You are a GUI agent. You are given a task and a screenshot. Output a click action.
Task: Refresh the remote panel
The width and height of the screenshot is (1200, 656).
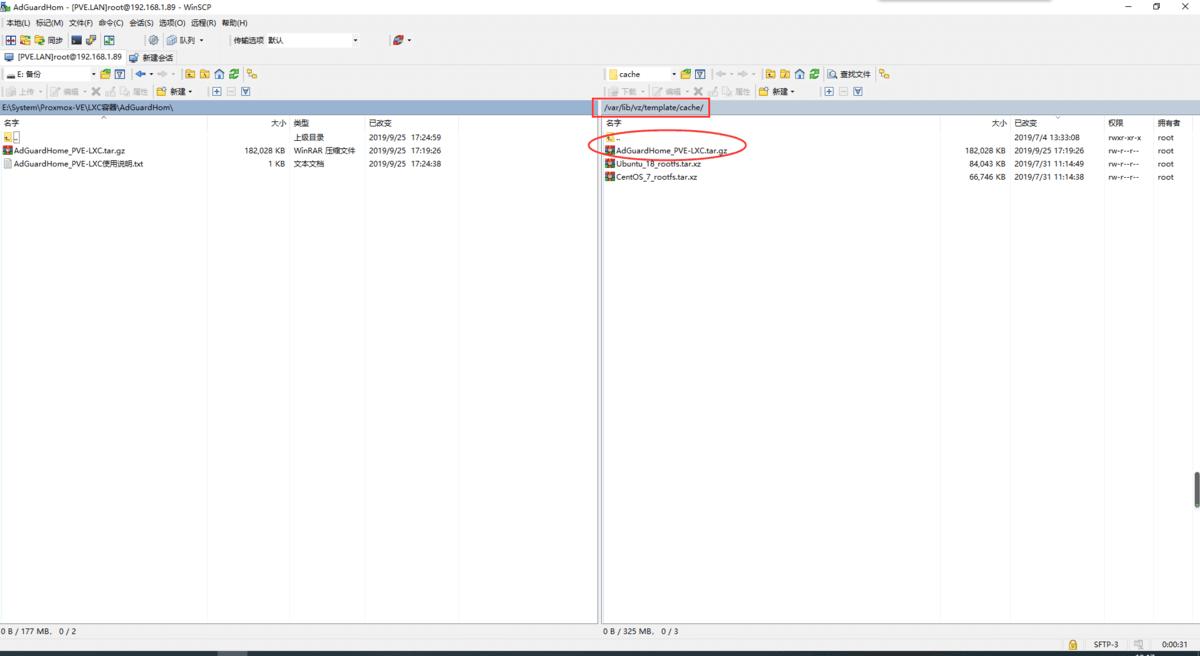[814, 74]
